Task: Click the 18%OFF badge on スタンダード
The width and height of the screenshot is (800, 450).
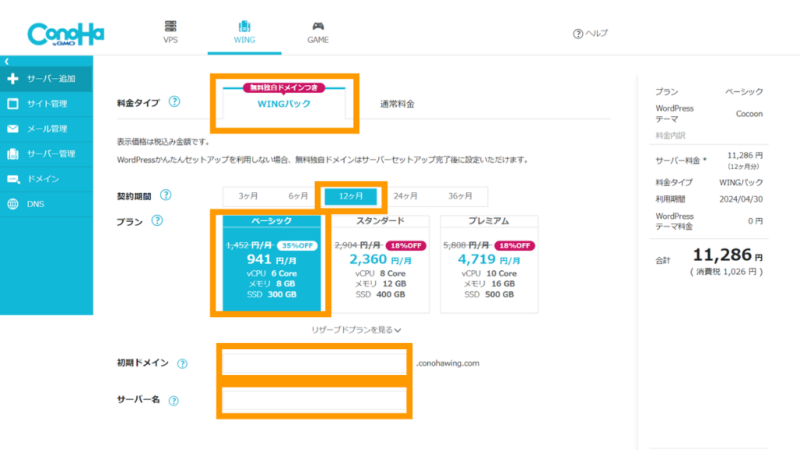Action: point(406,245)
